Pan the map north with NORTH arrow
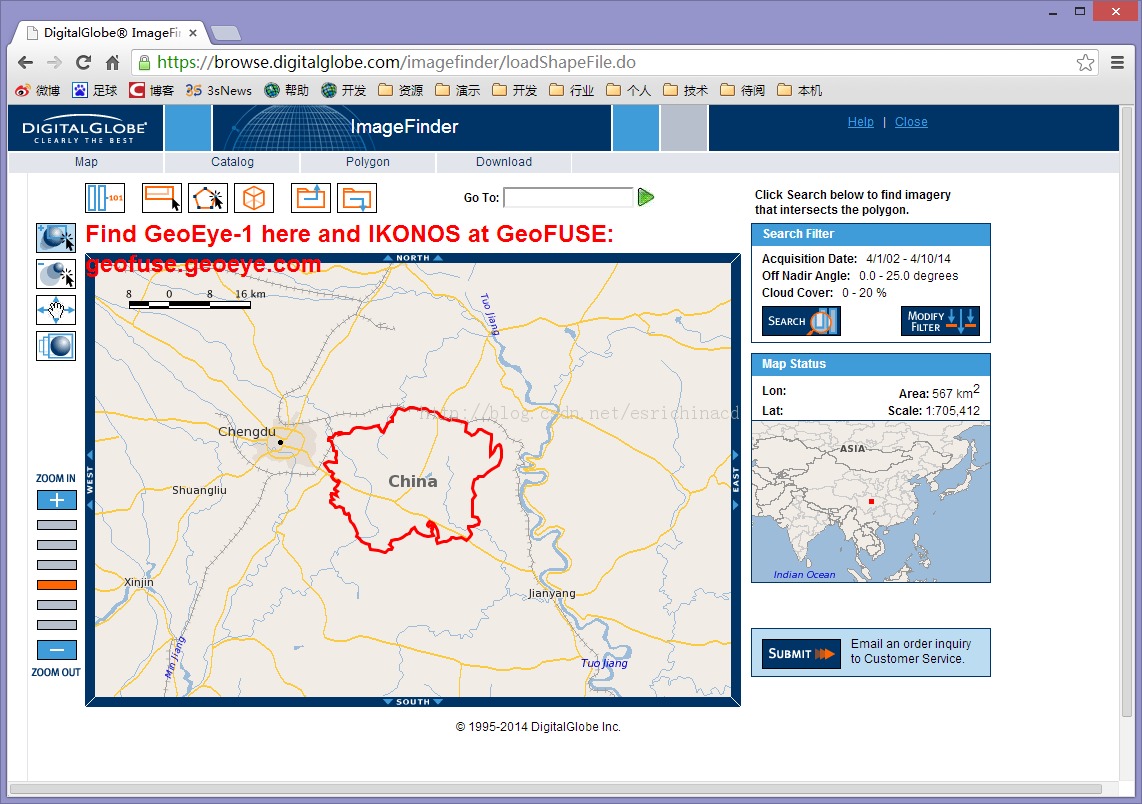Screen dimensions: 1142x804 click(413, 258)
